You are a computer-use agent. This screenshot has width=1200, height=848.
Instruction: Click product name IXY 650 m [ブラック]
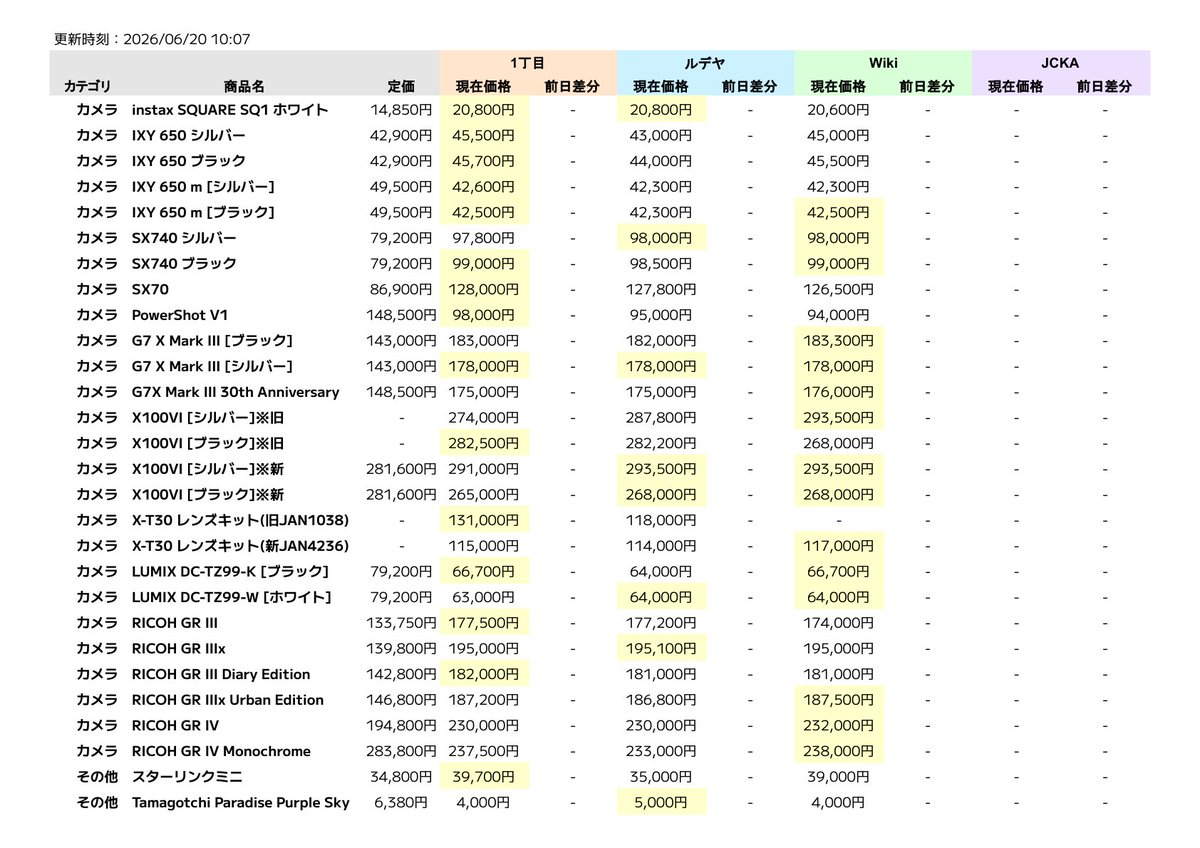tap(203, 212)
